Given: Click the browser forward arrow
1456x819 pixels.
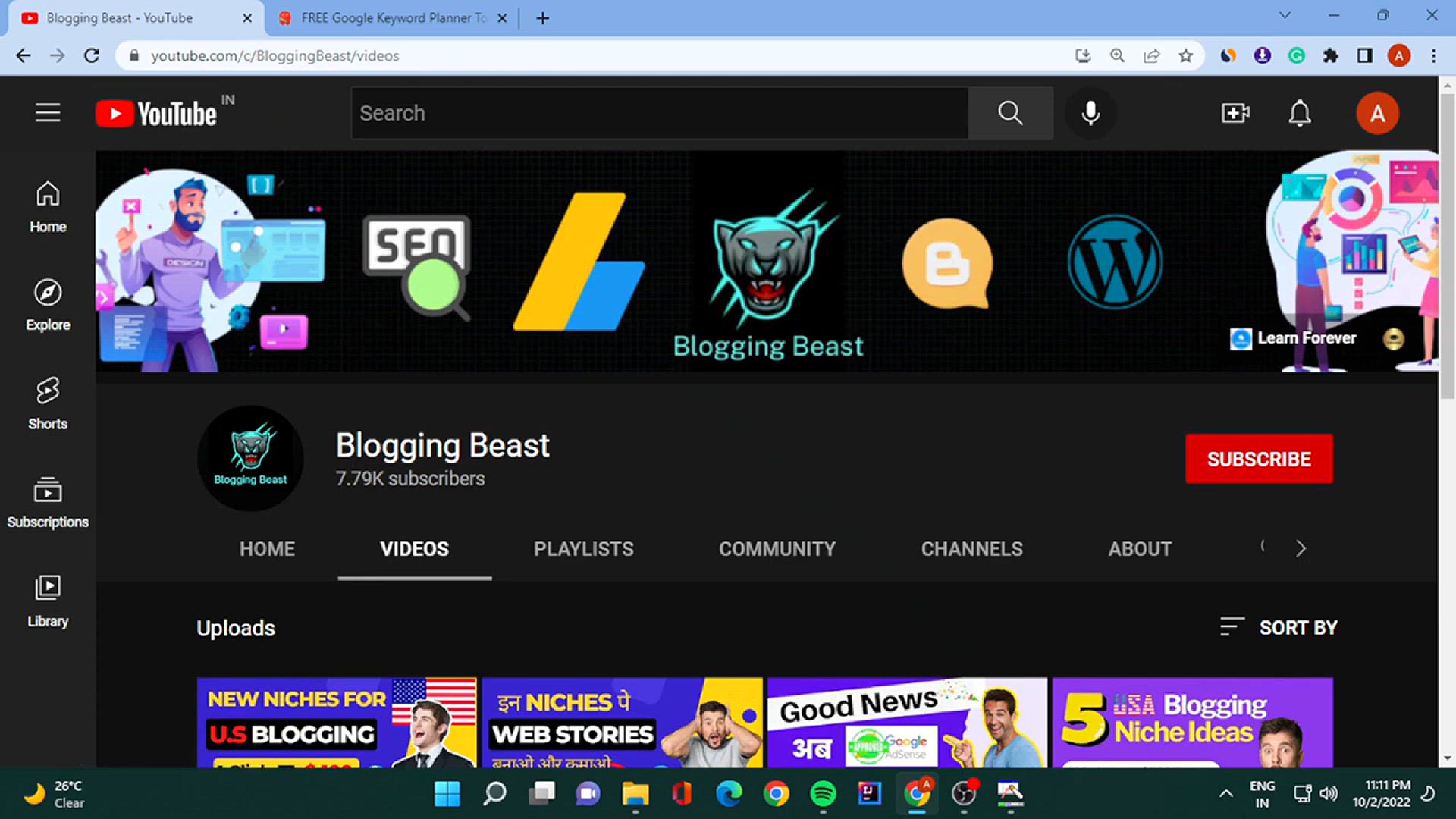Looking at the screenshot, I should click(x=58, y=55).
